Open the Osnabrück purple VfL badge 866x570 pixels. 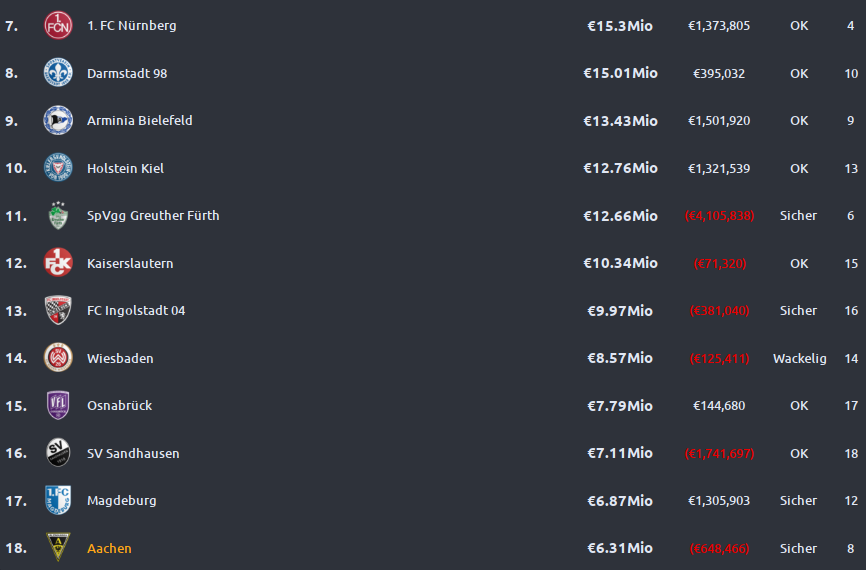point(58,405)
